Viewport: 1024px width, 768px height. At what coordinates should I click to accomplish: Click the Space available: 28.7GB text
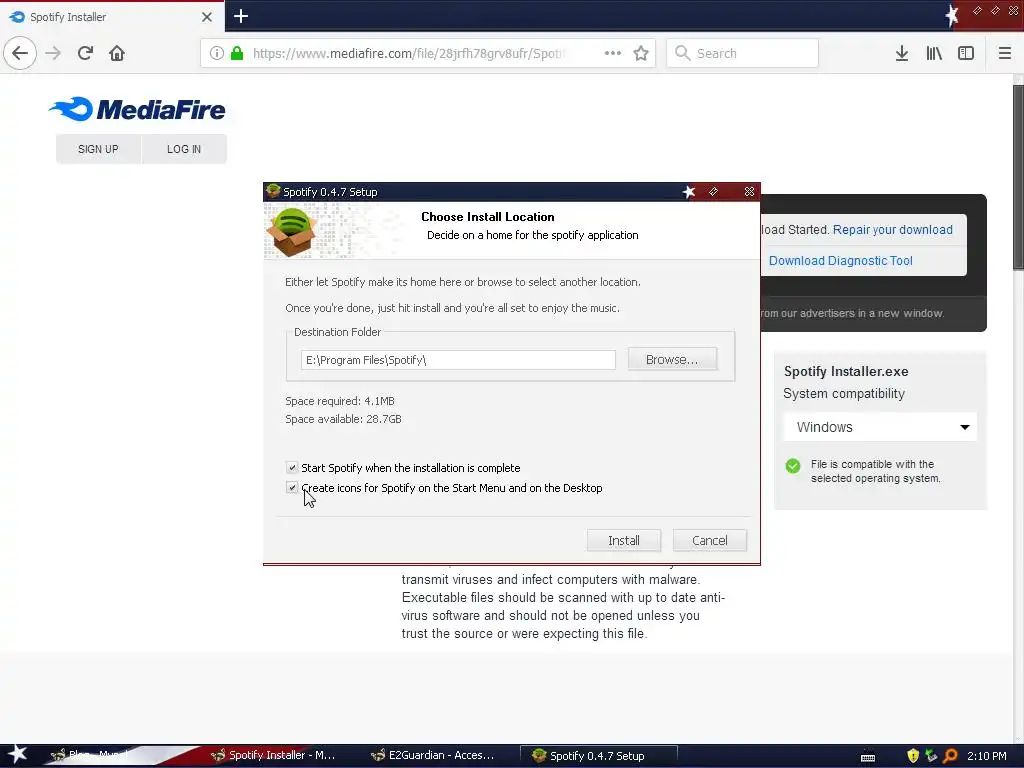coord(343,419)
